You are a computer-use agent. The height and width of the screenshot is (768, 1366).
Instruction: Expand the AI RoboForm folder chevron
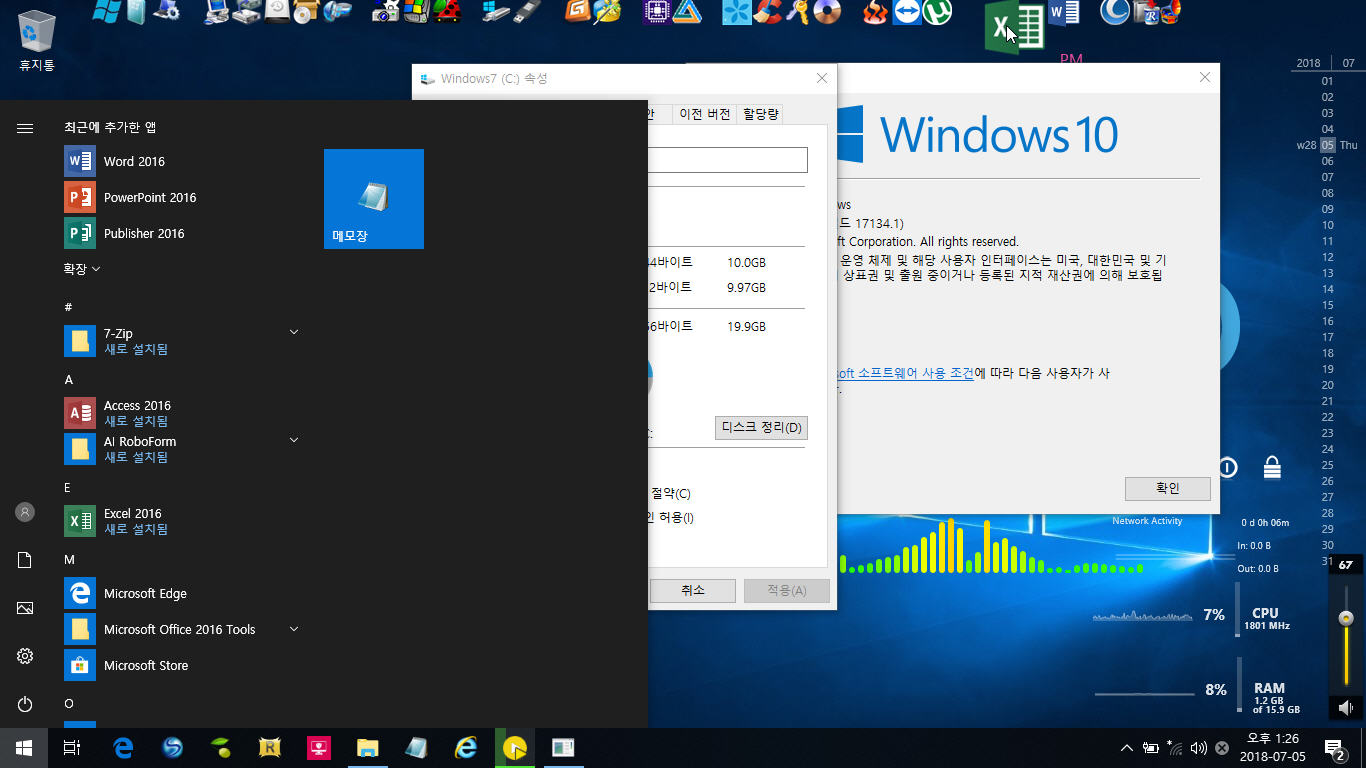point(294,440)
